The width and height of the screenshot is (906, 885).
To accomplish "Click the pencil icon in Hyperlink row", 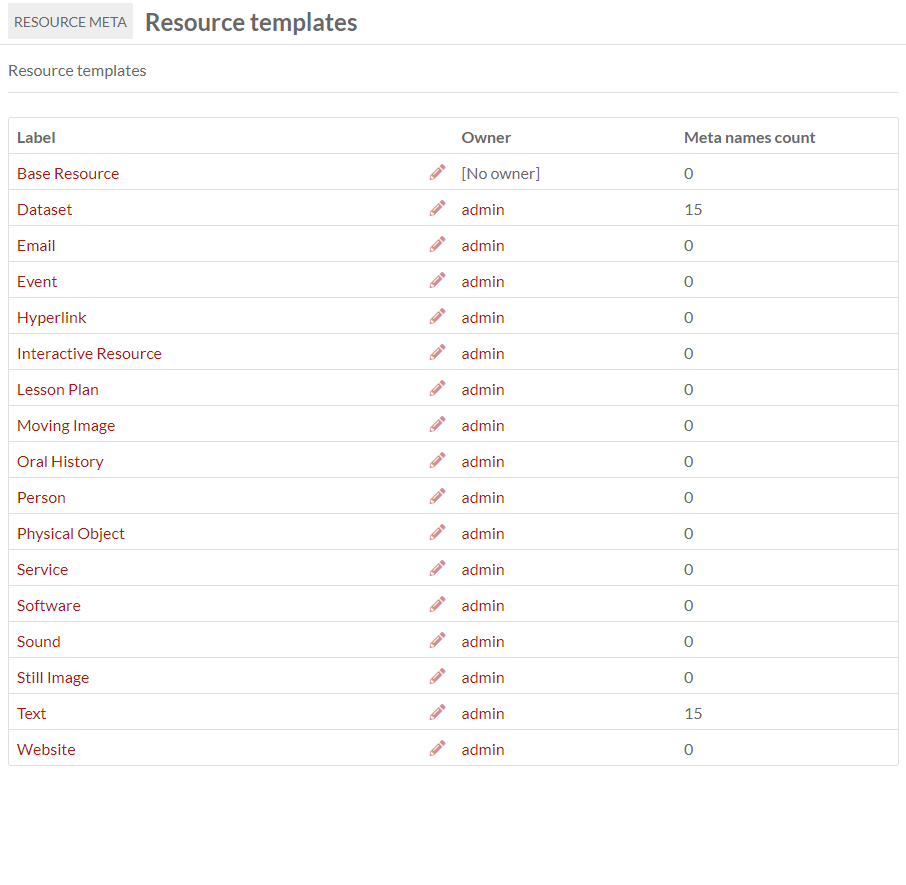I will [437, 316].
